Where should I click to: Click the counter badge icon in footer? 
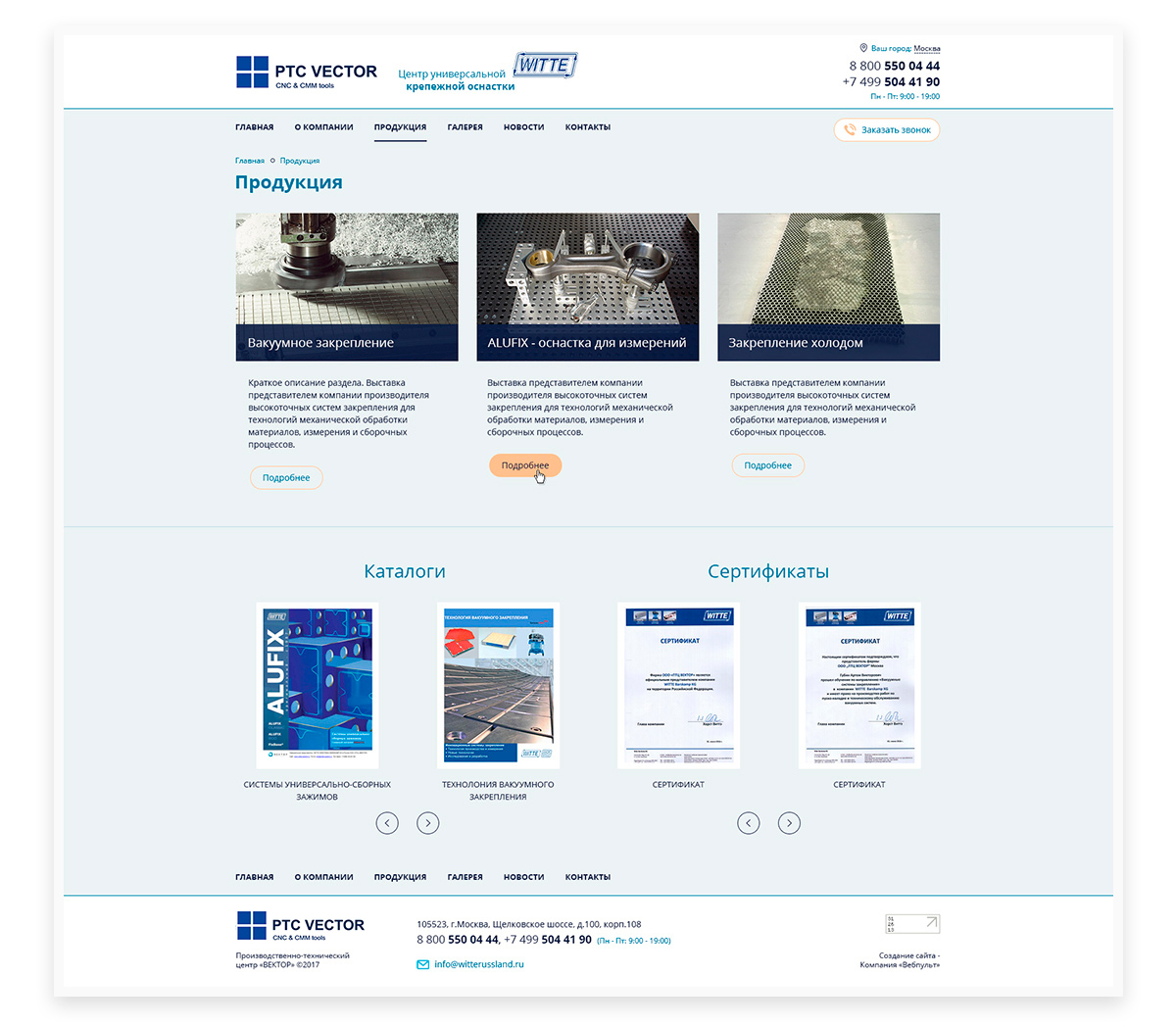tap(912, 923)
